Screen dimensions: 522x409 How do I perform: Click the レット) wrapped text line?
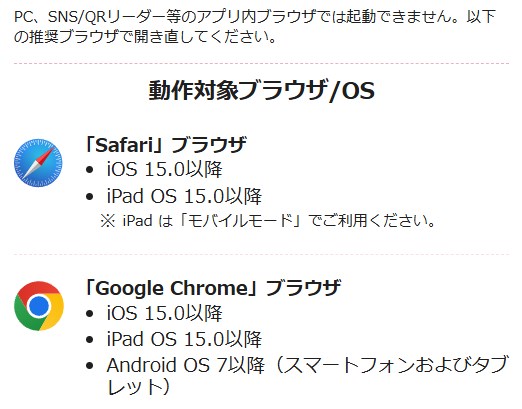click(x=139, y=387)
